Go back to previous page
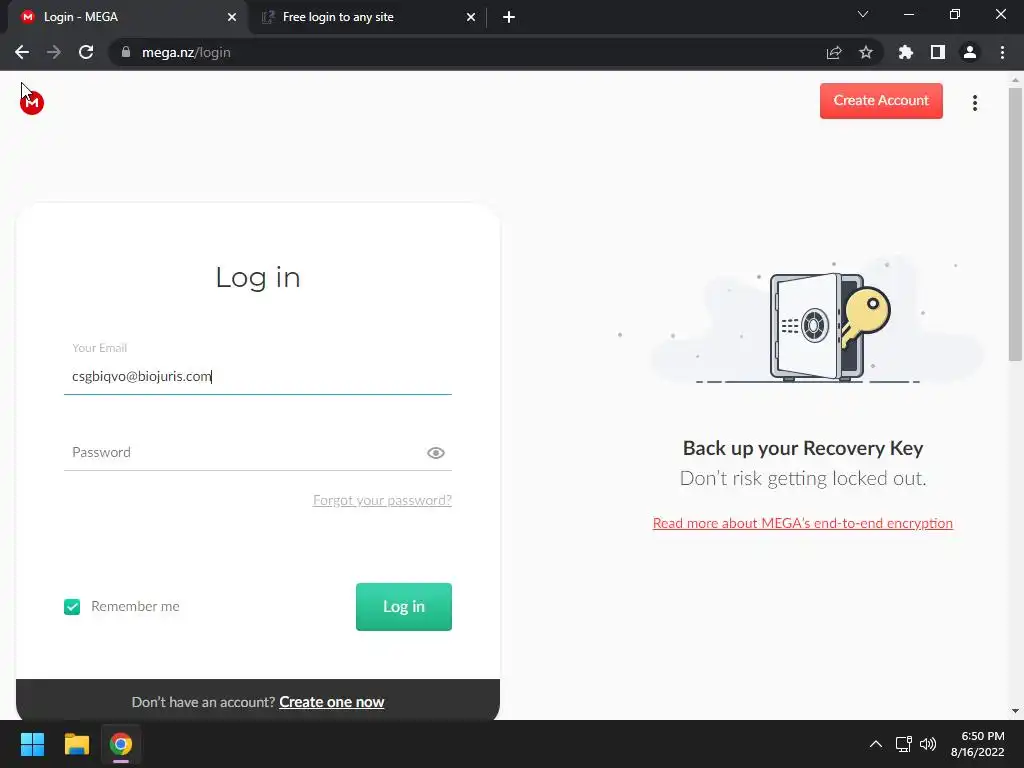Image resolution: width=1024 pixels, height=768 pixels. (22, 52)
